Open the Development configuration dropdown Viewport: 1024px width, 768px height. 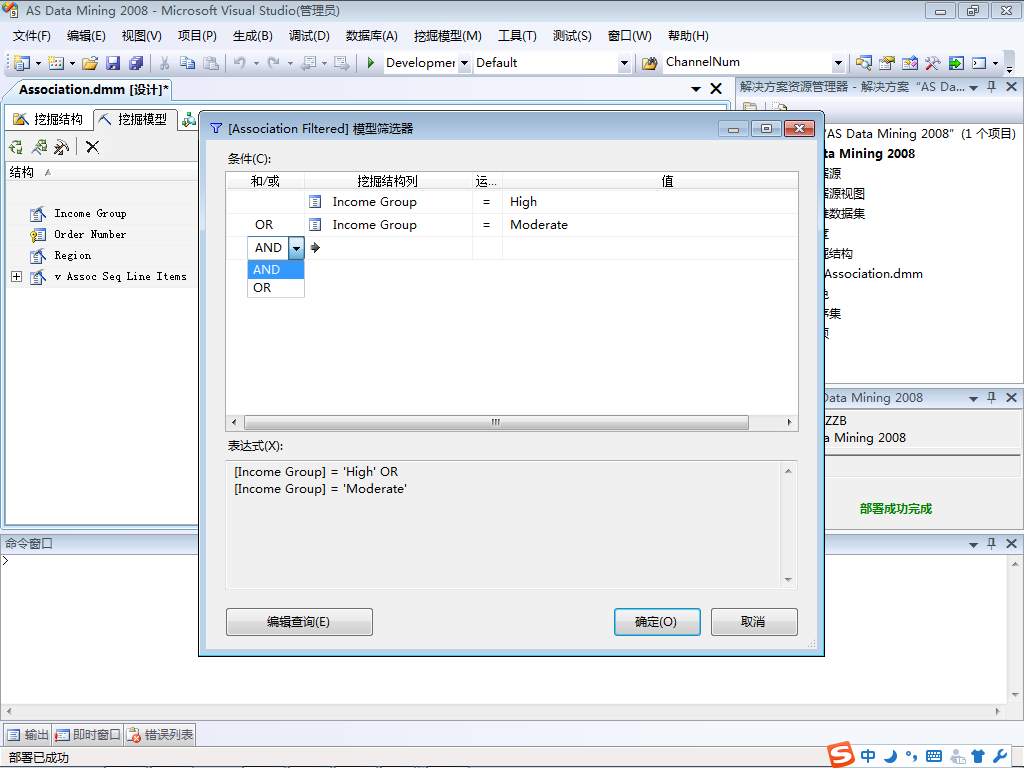(464, 63)
